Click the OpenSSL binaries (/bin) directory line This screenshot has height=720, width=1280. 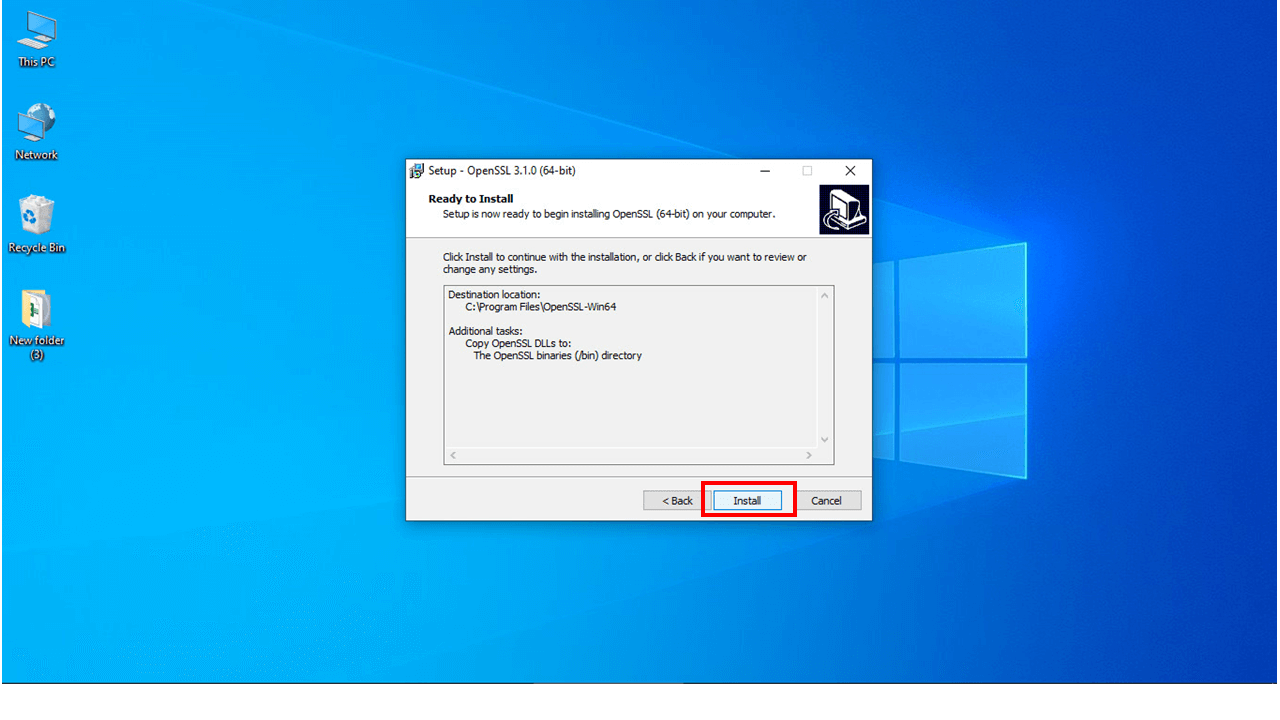click(x=557, y=355)
